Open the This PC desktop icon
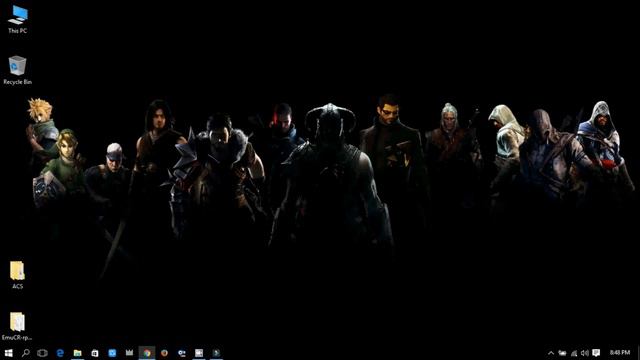The width and height of the screenshot is (640, 360). 18,19
